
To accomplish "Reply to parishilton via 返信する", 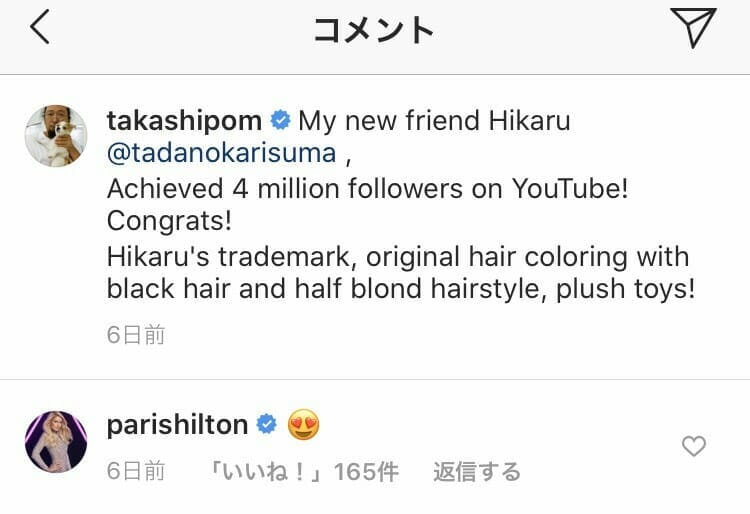I will (477, 471).
